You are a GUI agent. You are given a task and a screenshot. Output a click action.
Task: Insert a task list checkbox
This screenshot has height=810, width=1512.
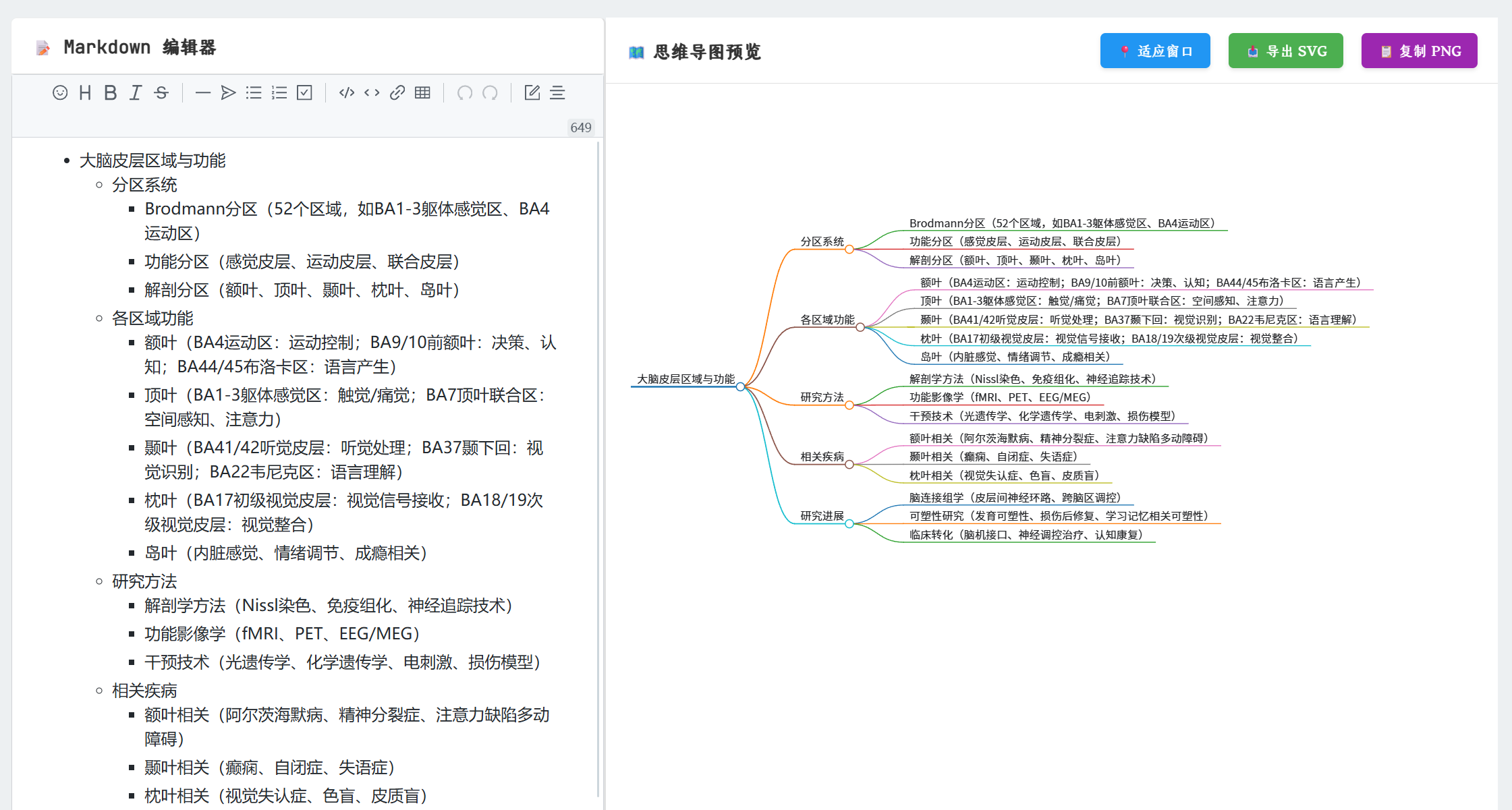[x=305, y=93]
